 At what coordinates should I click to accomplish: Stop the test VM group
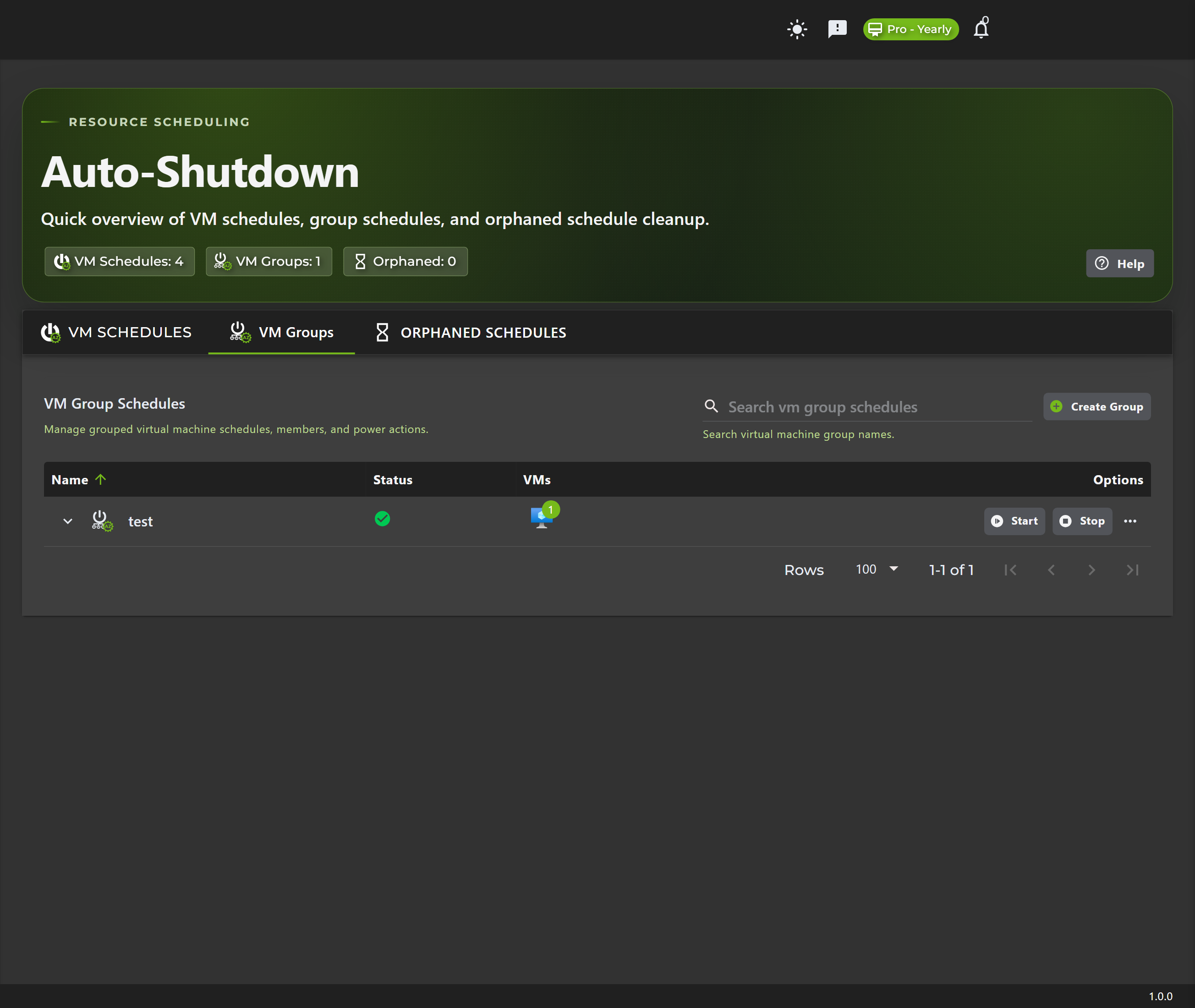(x=1082, y=521)
